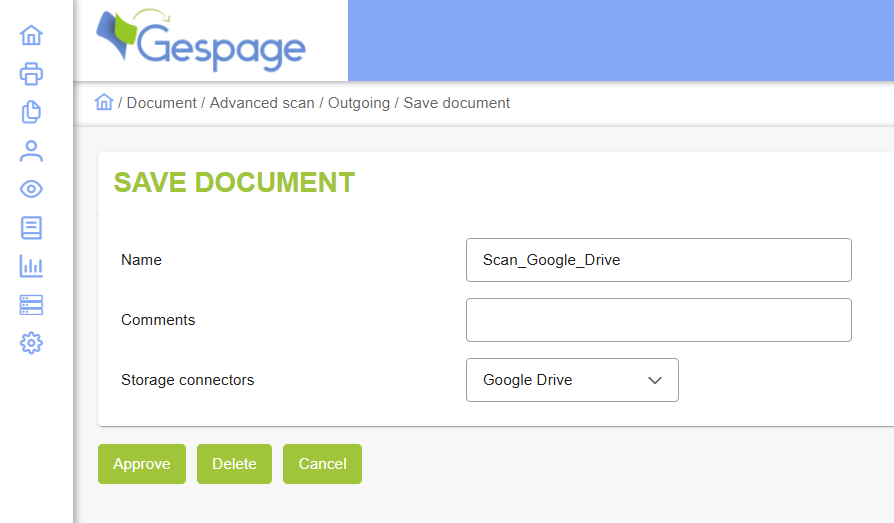Open the eye monitoring icon in sidebar
The width and height of the screenshot is (894, 523).
pos(31,189)
